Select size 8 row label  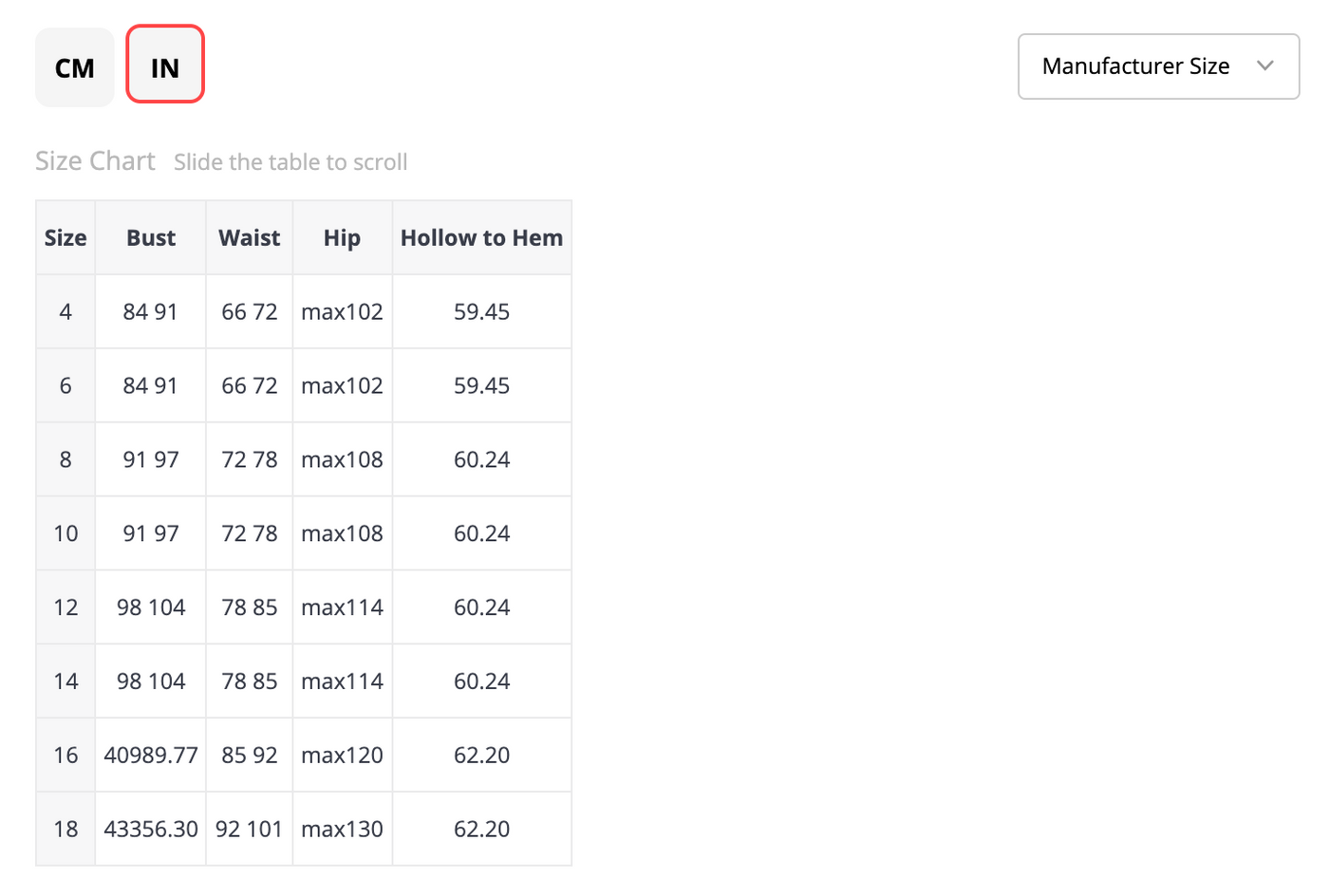(66, 460)
